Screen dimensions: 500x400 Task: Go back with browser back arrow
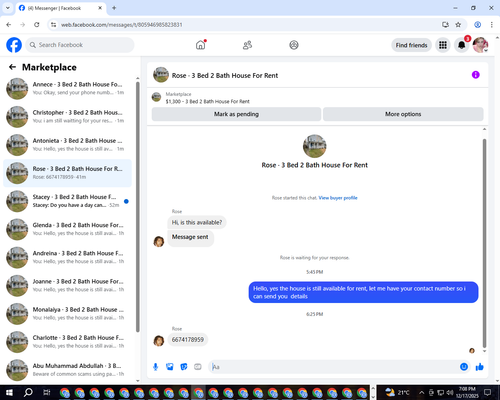point(9,25)
